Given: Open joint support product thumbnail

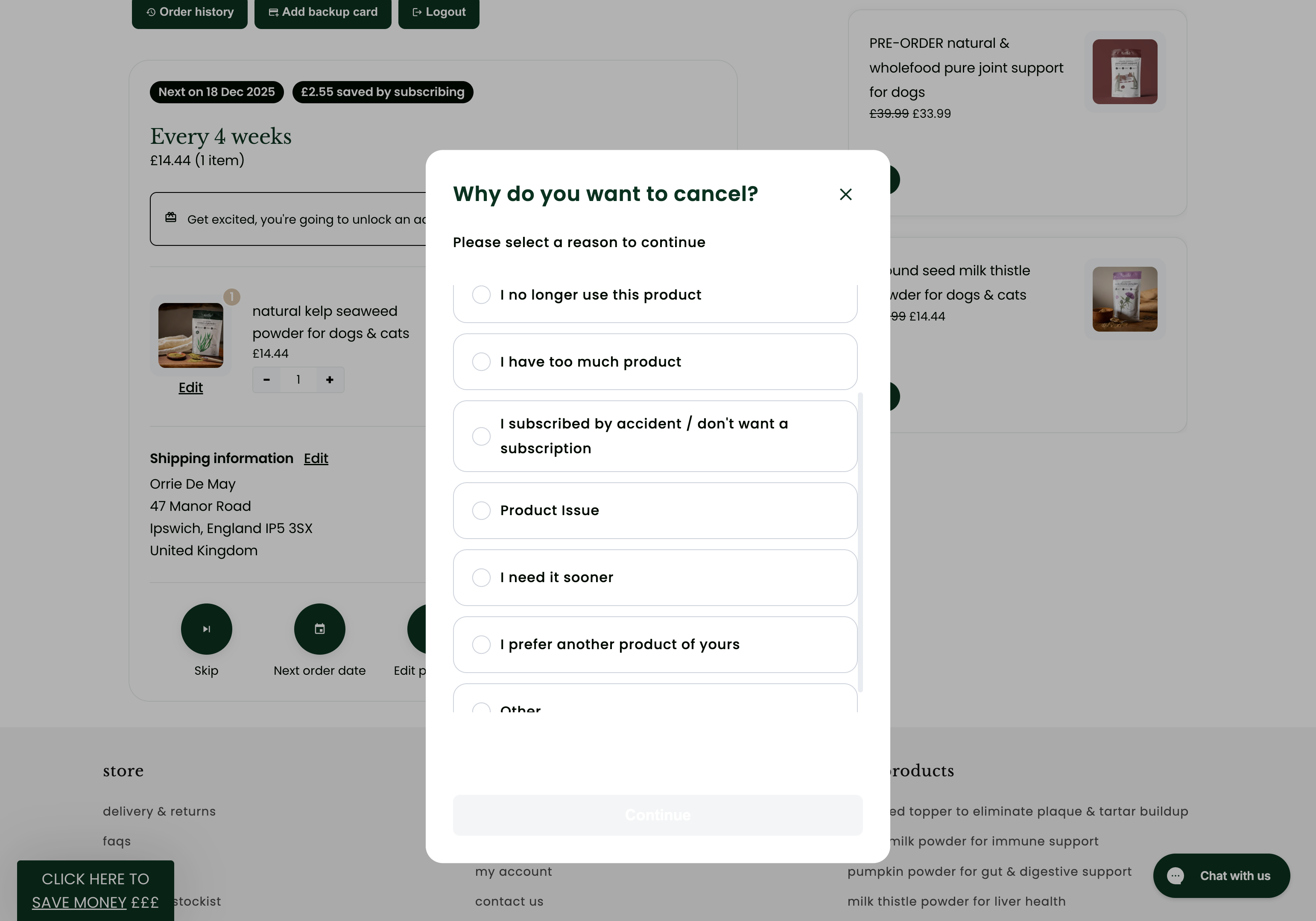Looking at the screenshot, I should tap(1125, 72).
